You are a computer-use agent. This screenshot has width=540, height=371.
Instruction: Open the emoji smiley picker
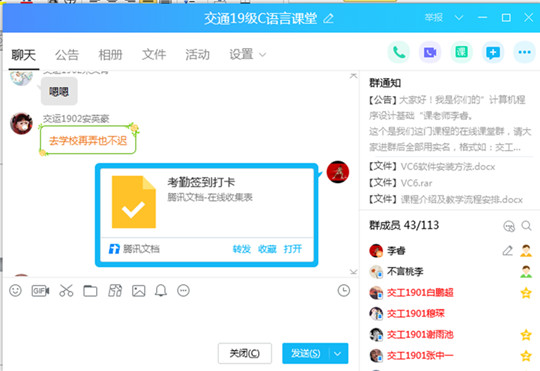click(15, 291)
